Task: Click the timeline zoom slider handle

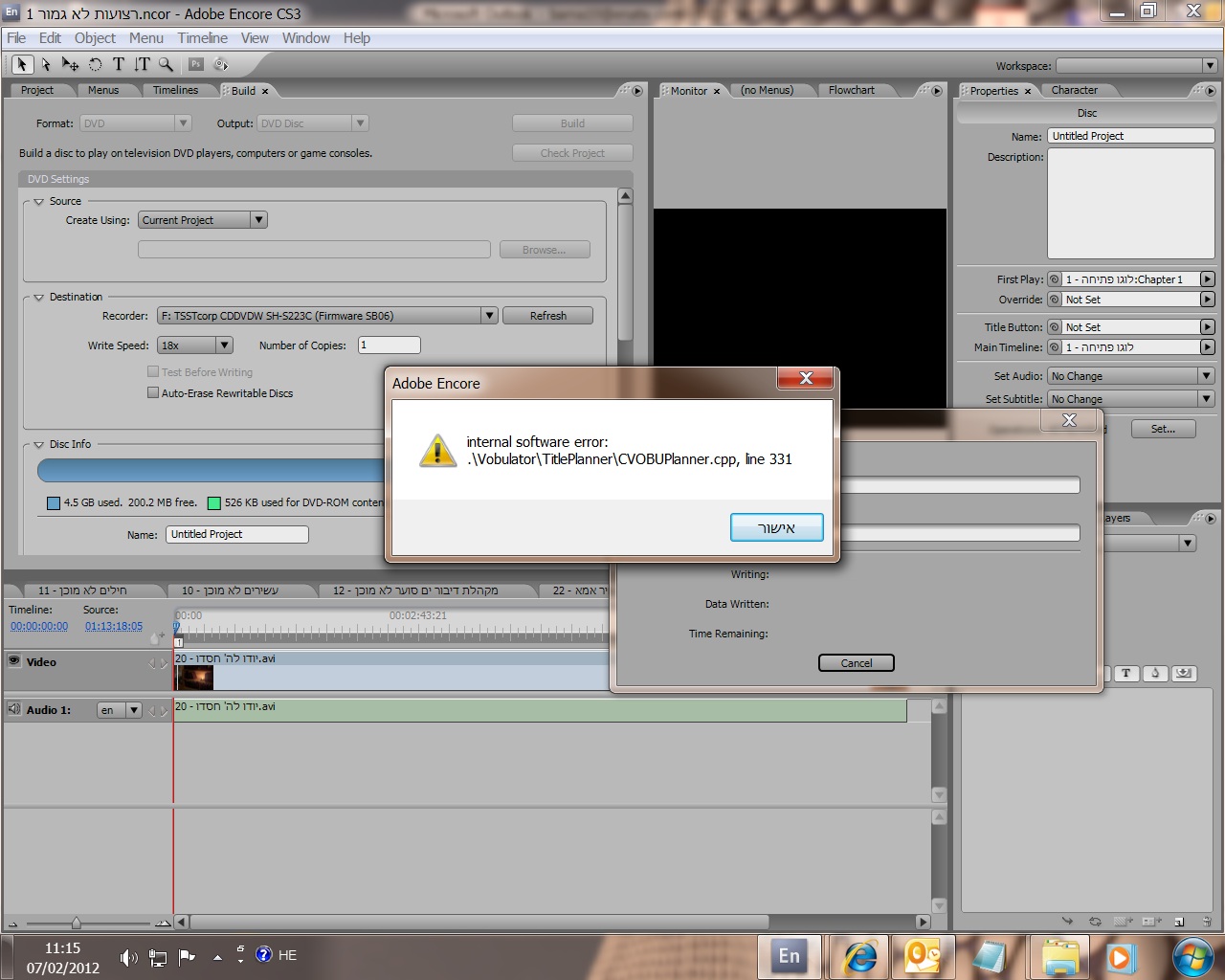Action: pos(76,923)
